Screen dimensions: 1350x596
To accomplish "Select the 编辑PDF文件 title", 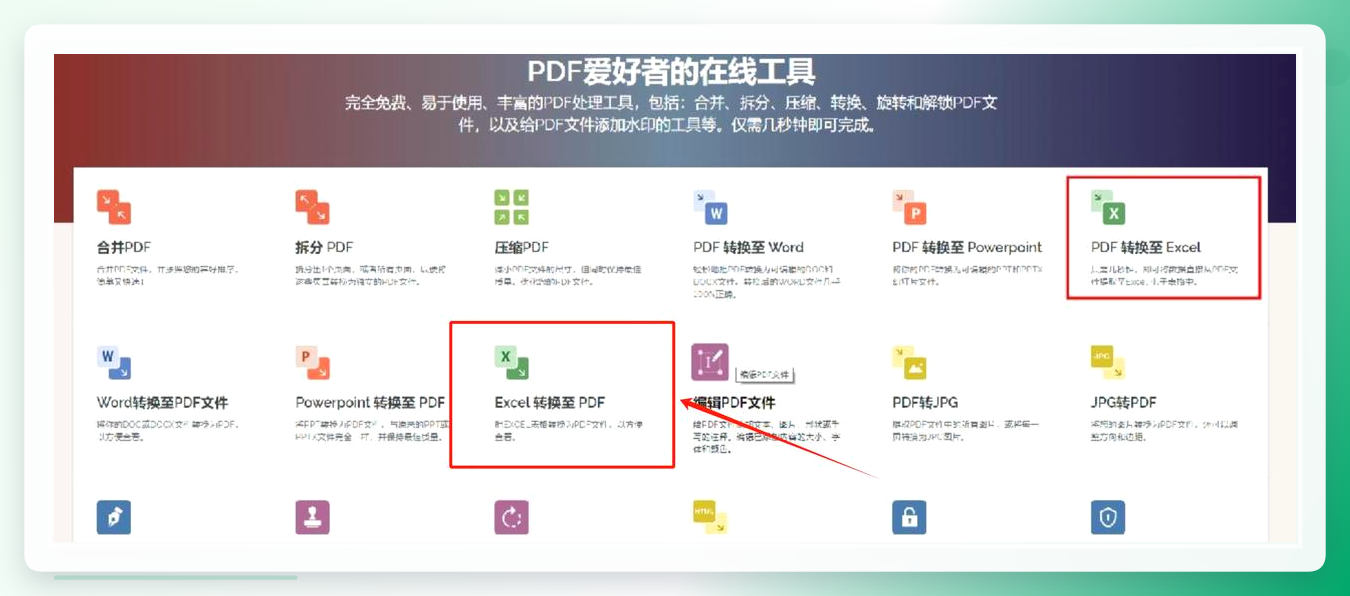I will [734, 403].
